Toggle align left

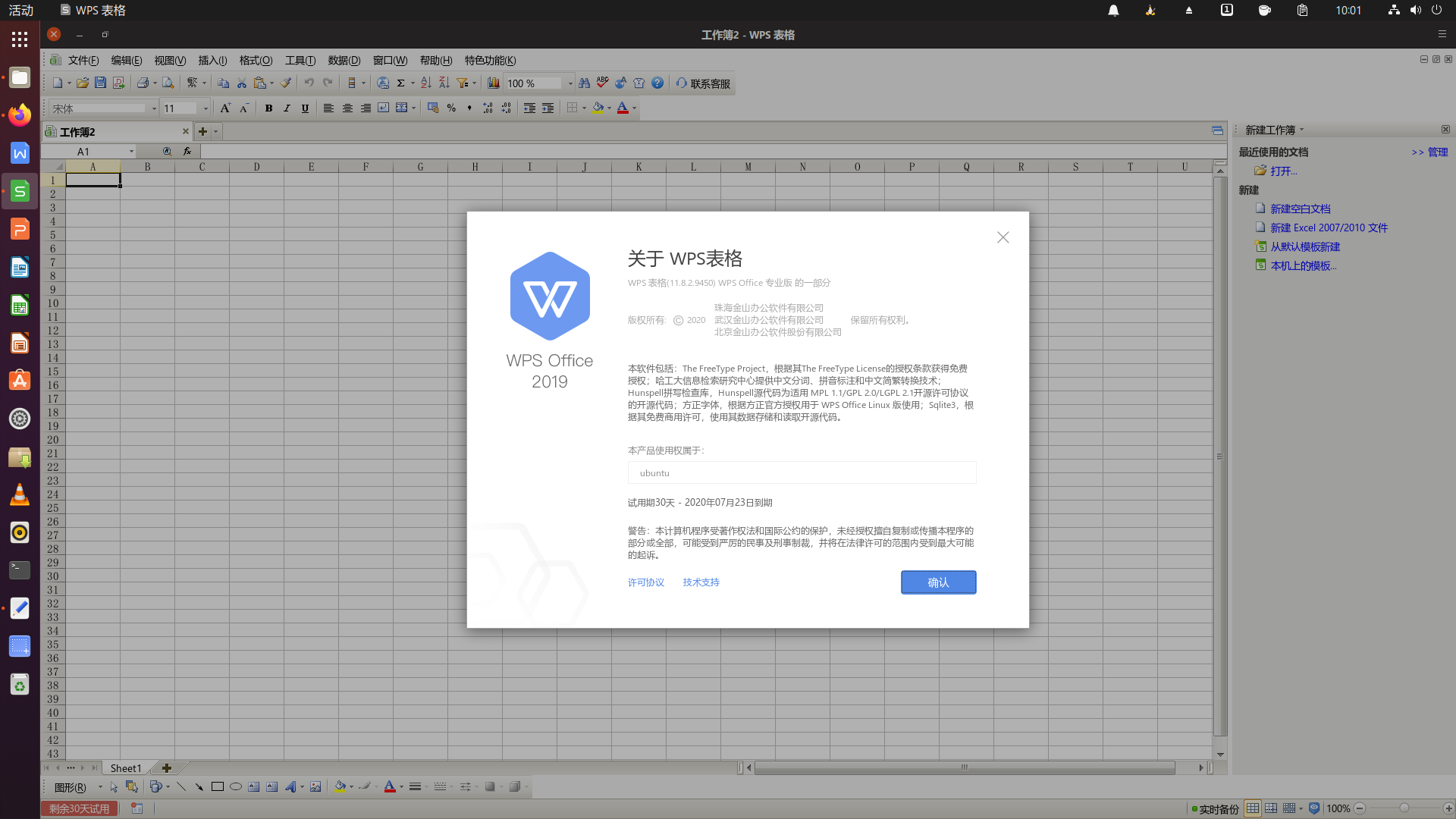(328, 108)
